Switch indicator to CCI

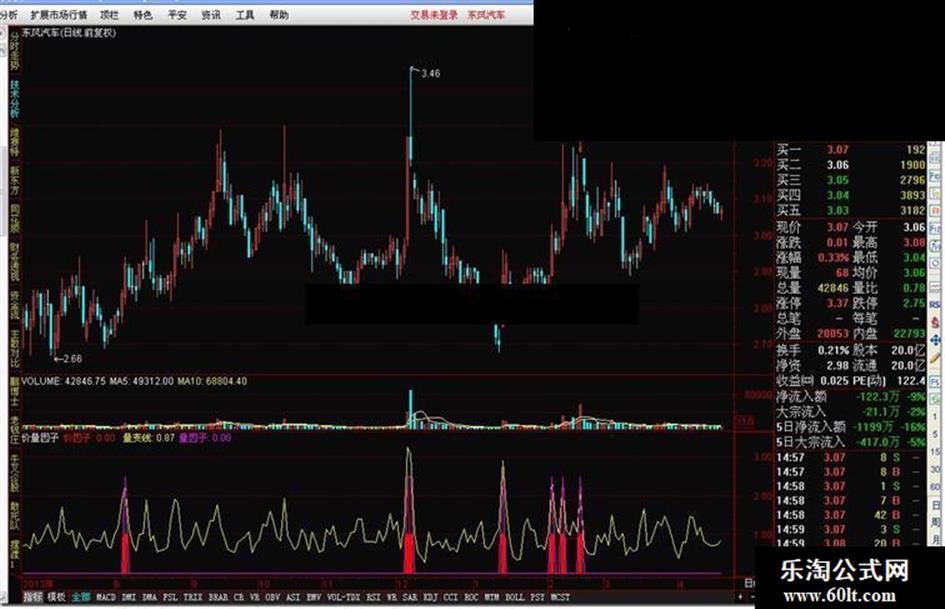[x=451, y=597]
